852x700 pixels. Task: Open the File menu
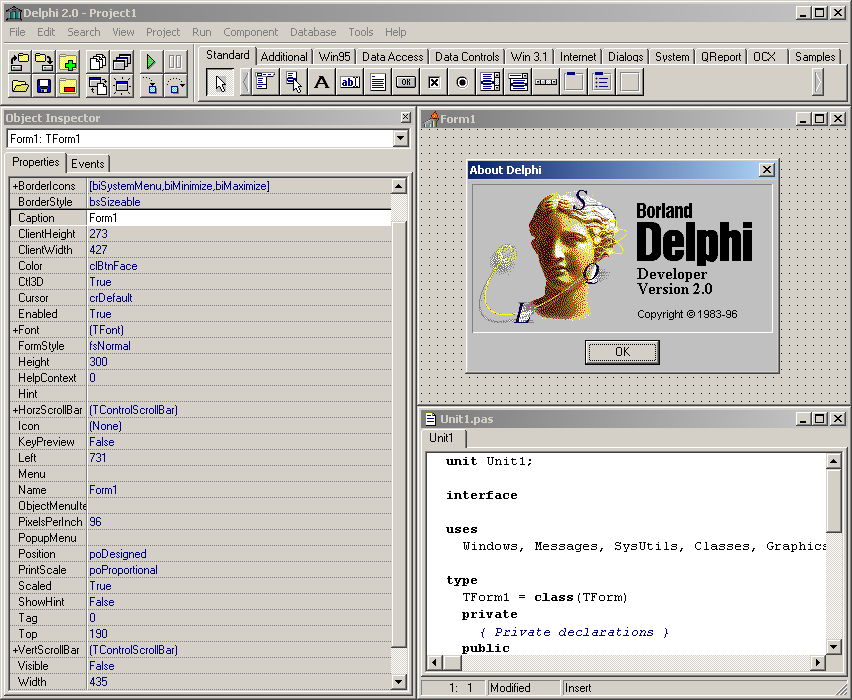17,32
